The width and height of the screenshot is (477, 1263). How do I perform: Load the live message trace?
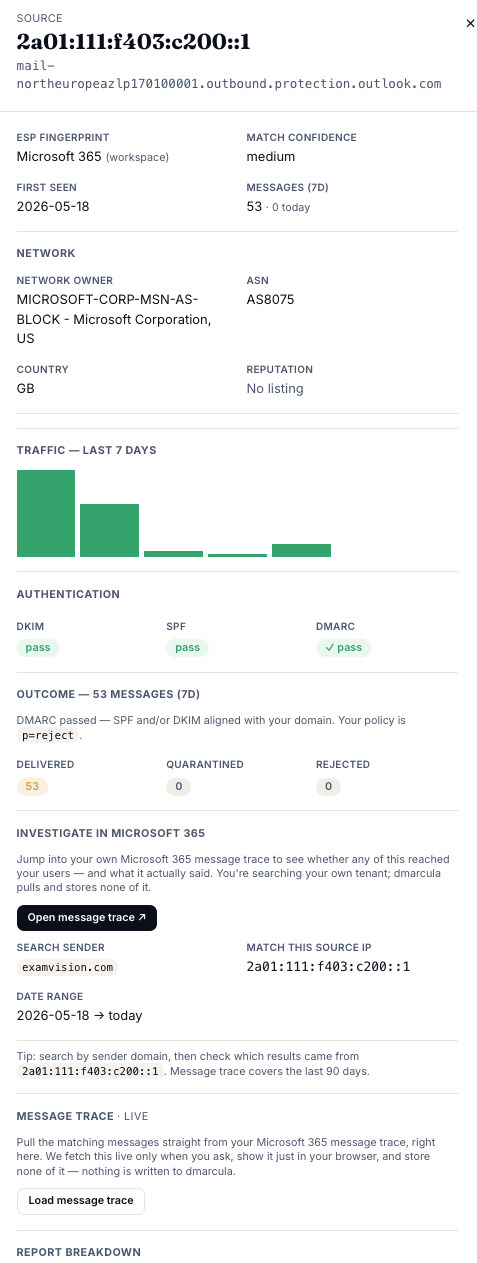(81, 1200)
